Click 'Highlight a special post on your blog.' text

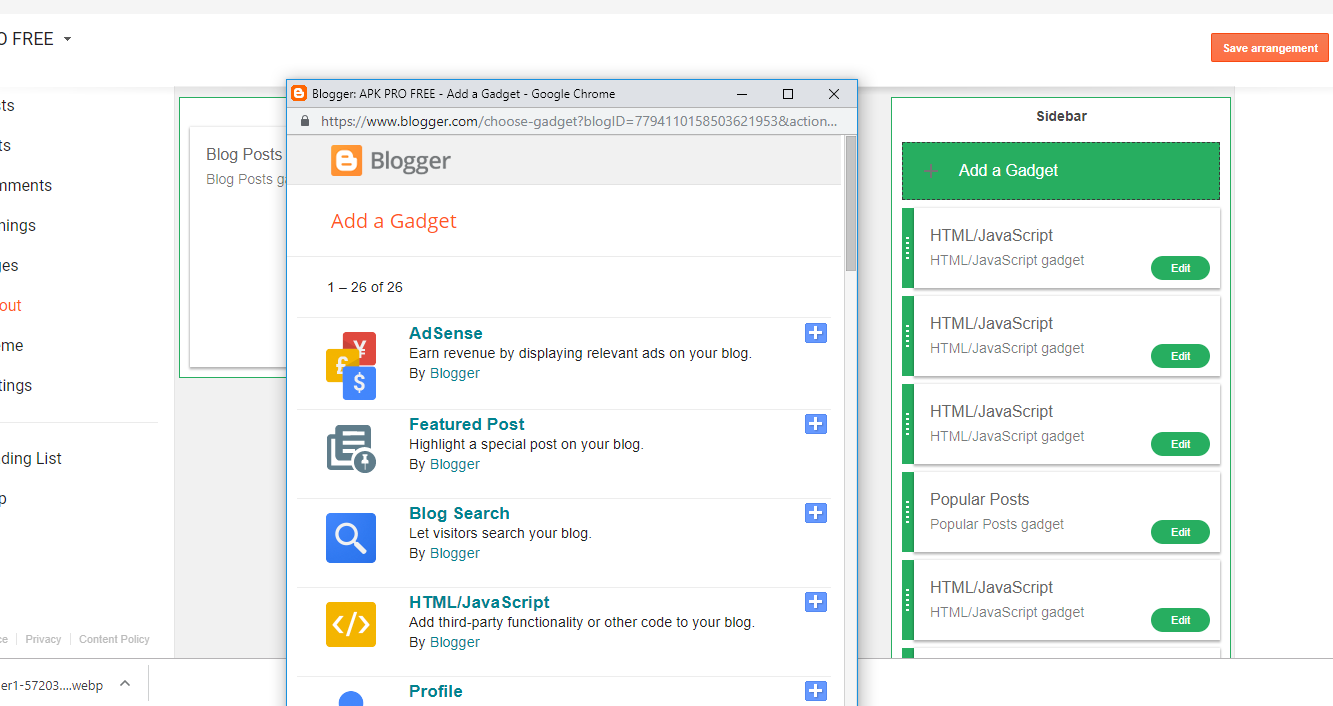(x=526, y=444)
